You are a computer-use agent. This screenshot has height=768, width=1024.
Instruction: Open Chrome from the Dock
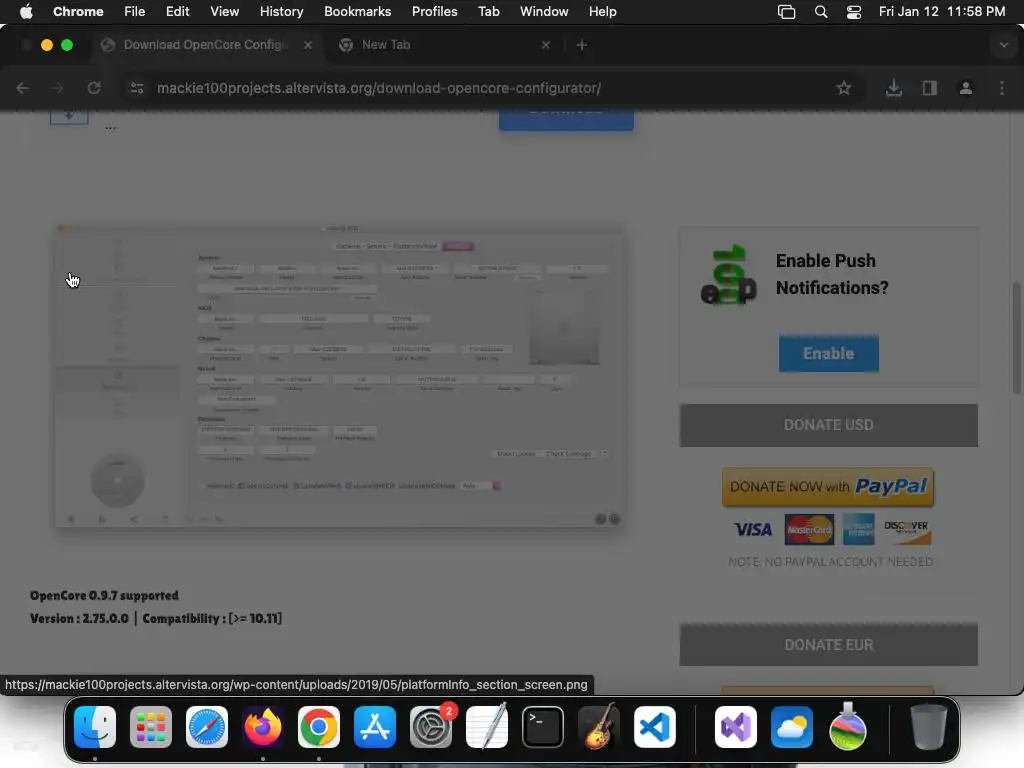(319, 727)
